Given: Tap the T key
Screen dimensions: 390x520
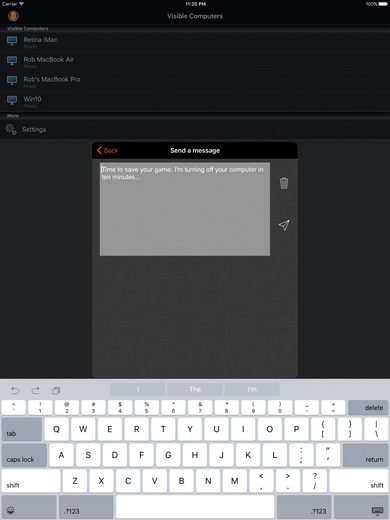Looking at the screenshot, I should click(163, 429).
